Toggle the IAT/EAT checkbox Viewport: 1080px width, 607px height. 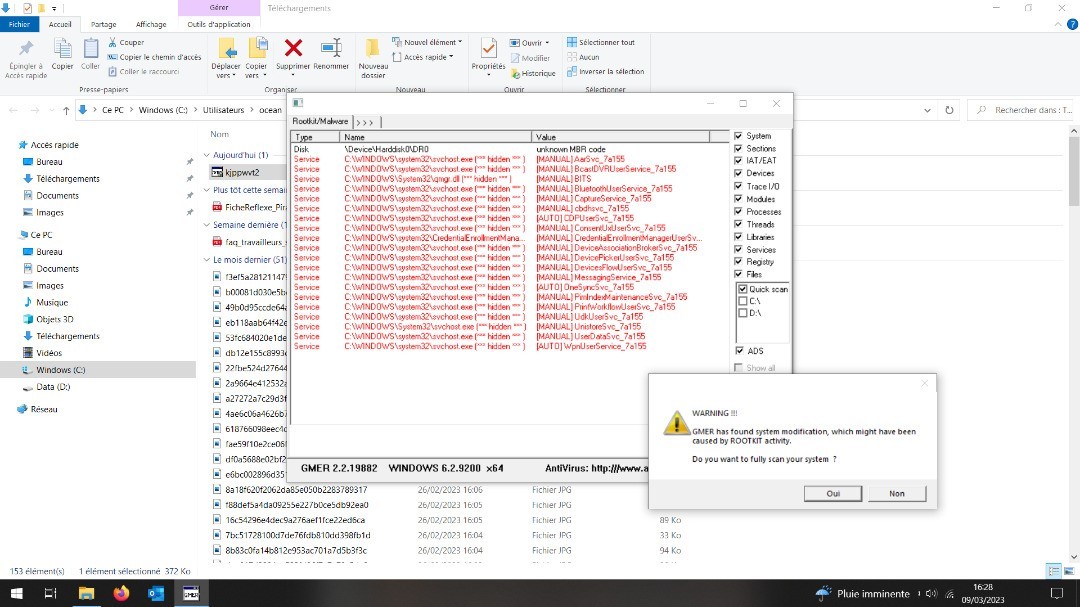pyautogui.click(x=738, y=161)
